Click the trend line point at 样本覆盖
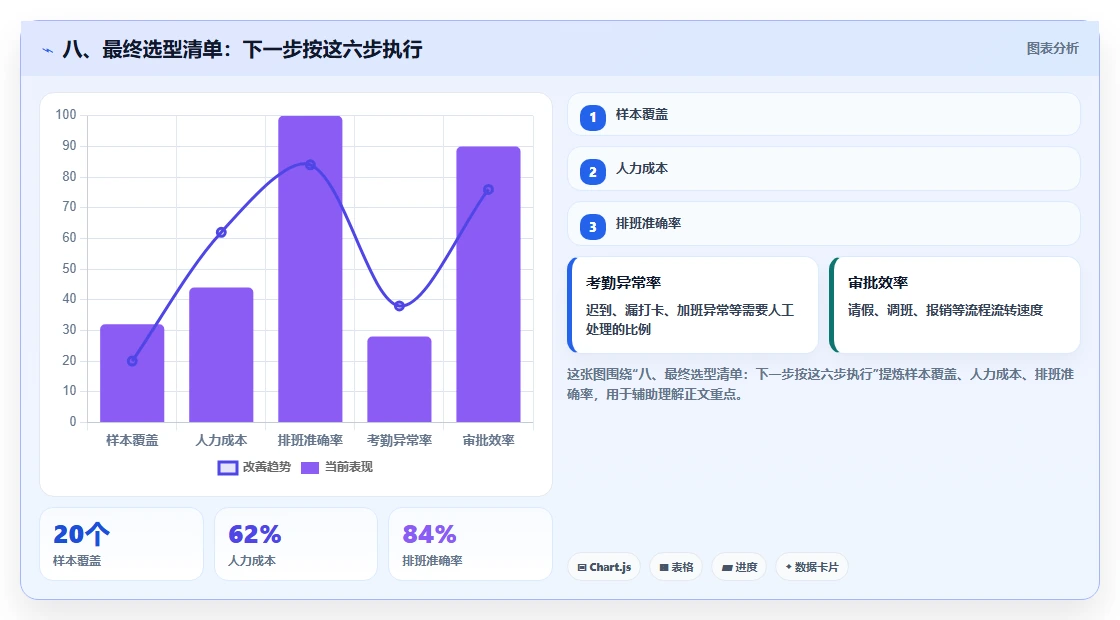This screenshot has height=620, width=1120. (132, 361)
